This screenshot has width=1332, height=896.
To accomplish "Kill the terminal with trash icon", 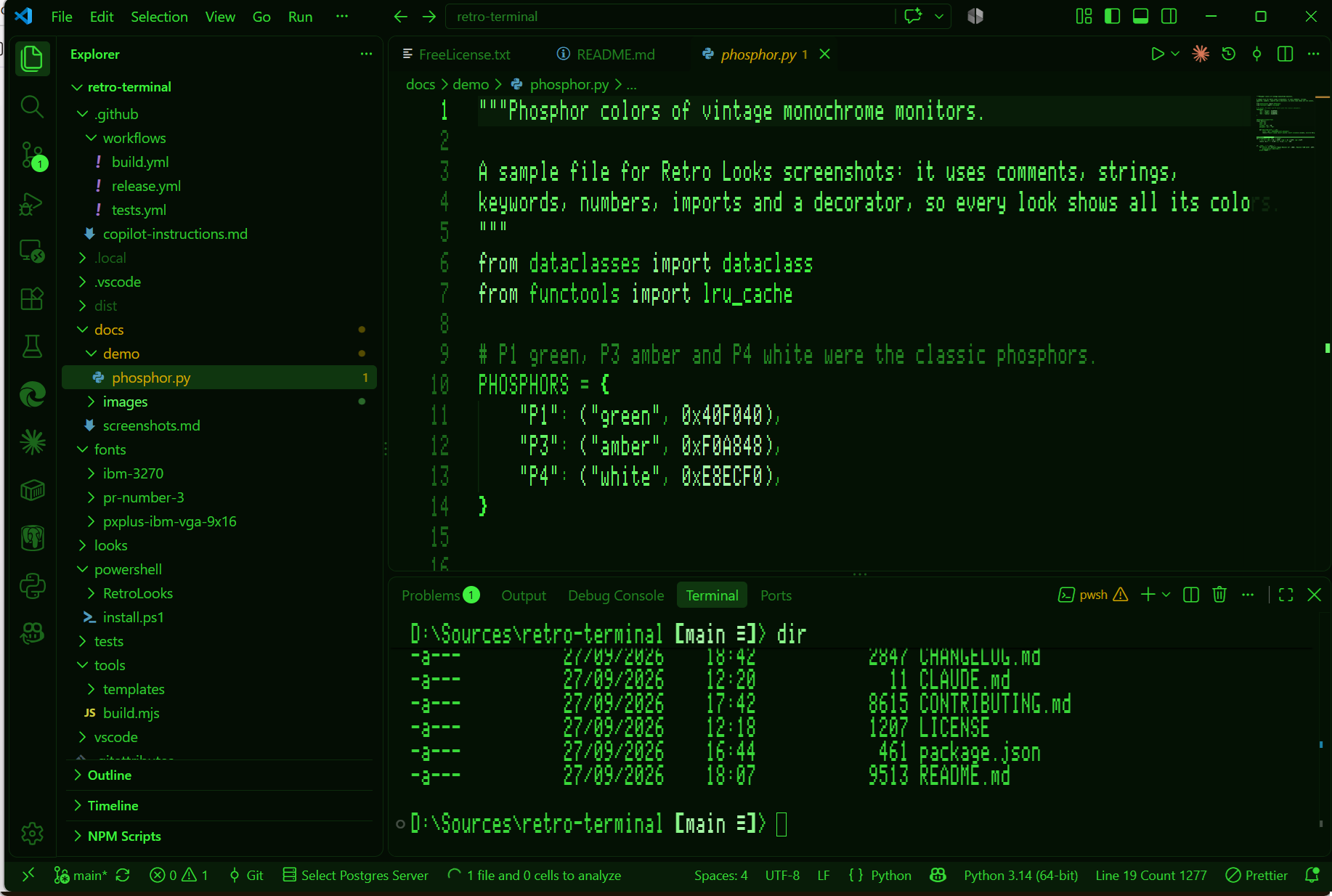I will [x=1219, y=595].
